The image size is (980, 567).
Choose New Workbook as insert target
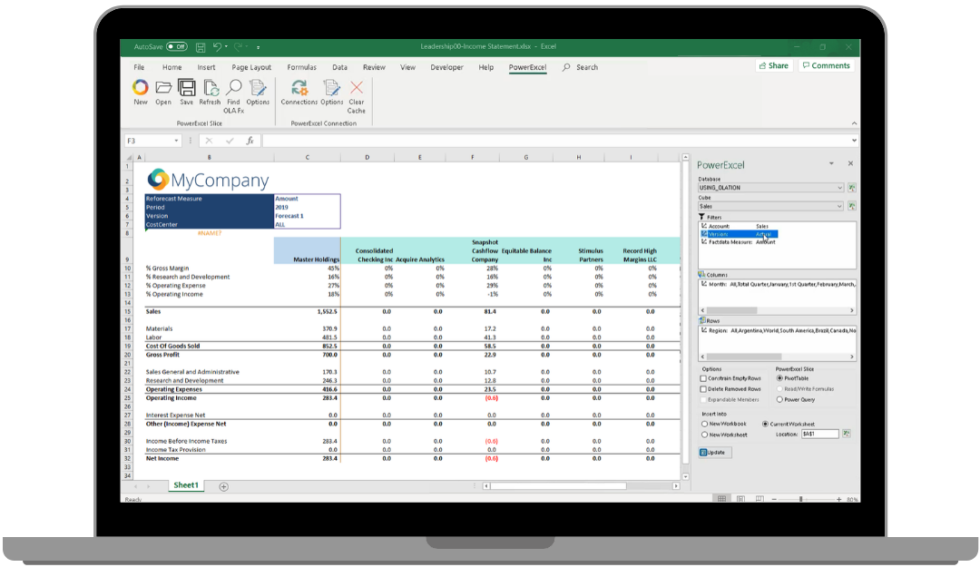pyautogui.click(x=703, y=423)
